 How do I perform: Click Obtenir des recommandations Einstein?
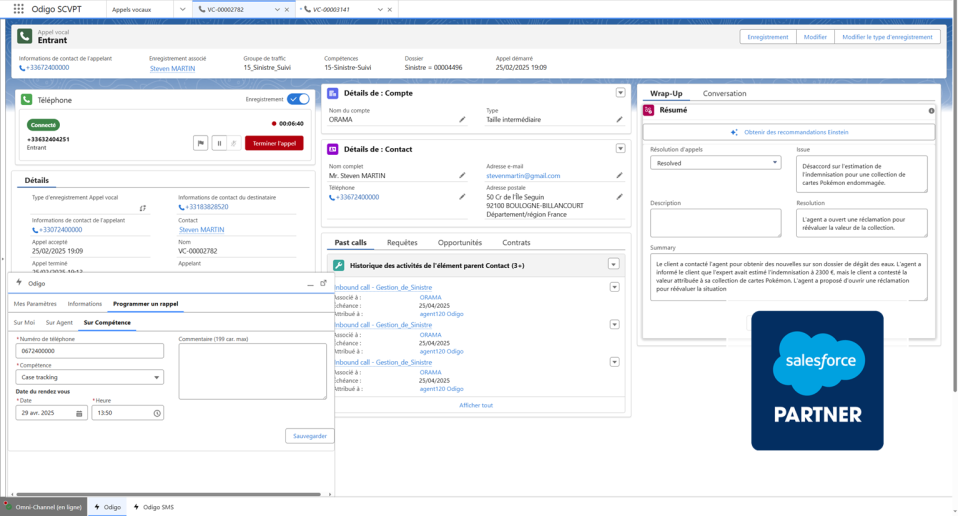789,132
